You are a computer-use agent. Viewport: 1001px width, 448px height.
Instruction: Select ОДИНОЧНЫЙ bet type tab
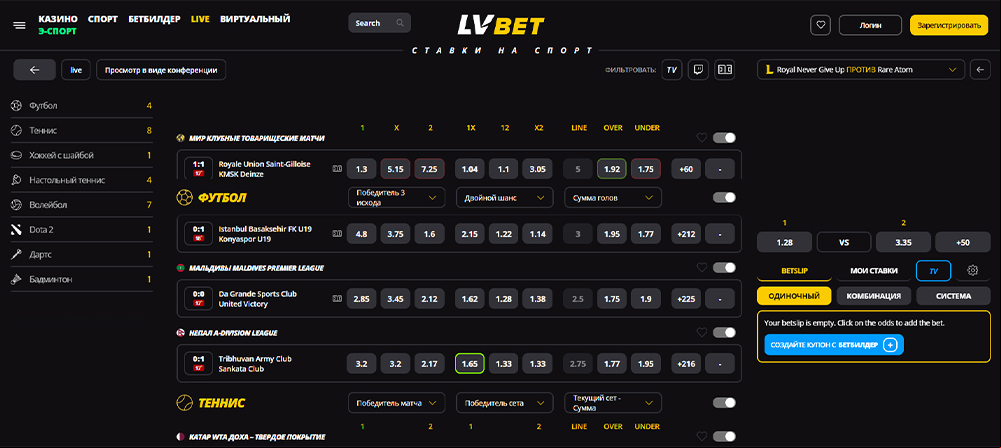[x=794, y=296]
